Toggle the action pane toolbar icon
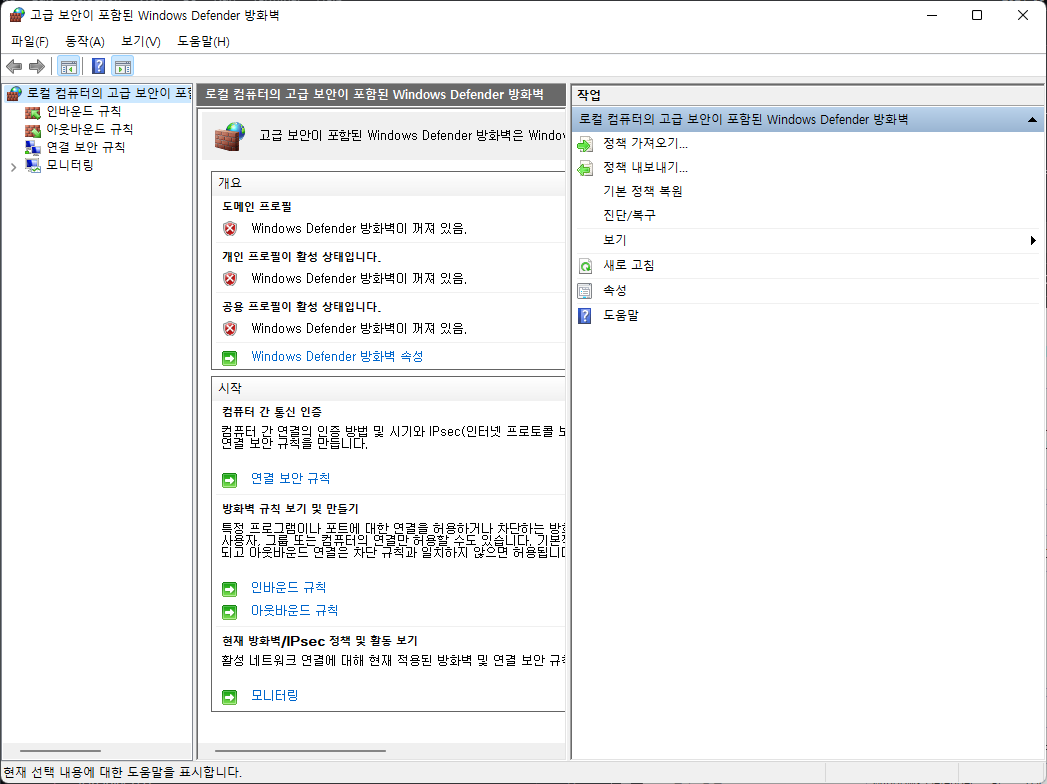The image size is (1047, 784). [123, 66]
